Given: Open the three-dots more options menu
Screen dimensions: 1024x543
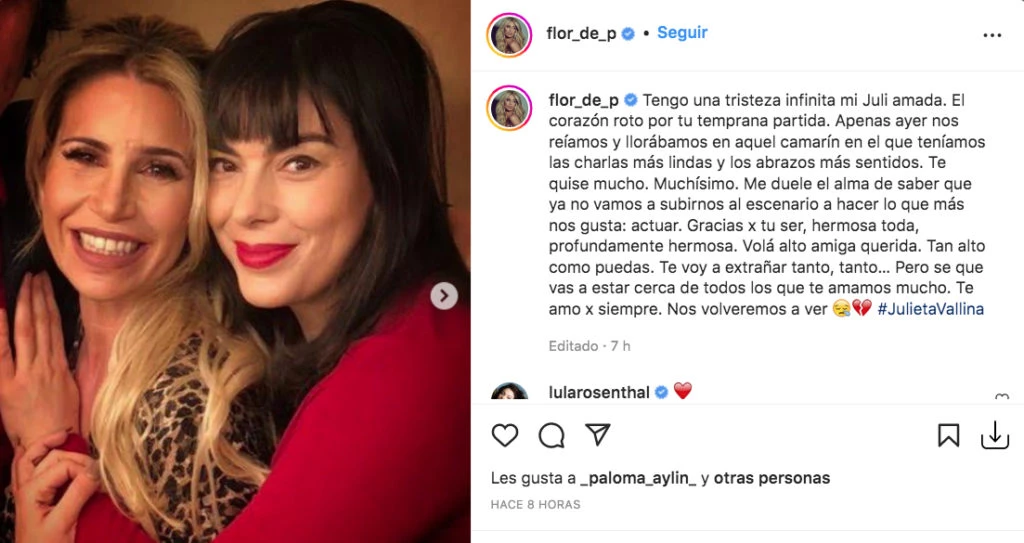Looking at the screenshot, I should 992,35.
